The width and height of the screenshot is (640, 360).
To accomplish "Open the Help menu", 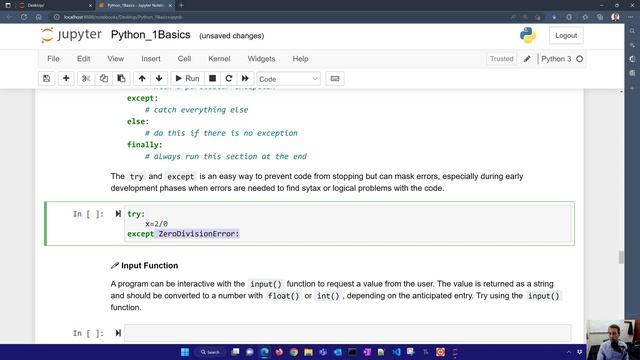I will 300,59.
